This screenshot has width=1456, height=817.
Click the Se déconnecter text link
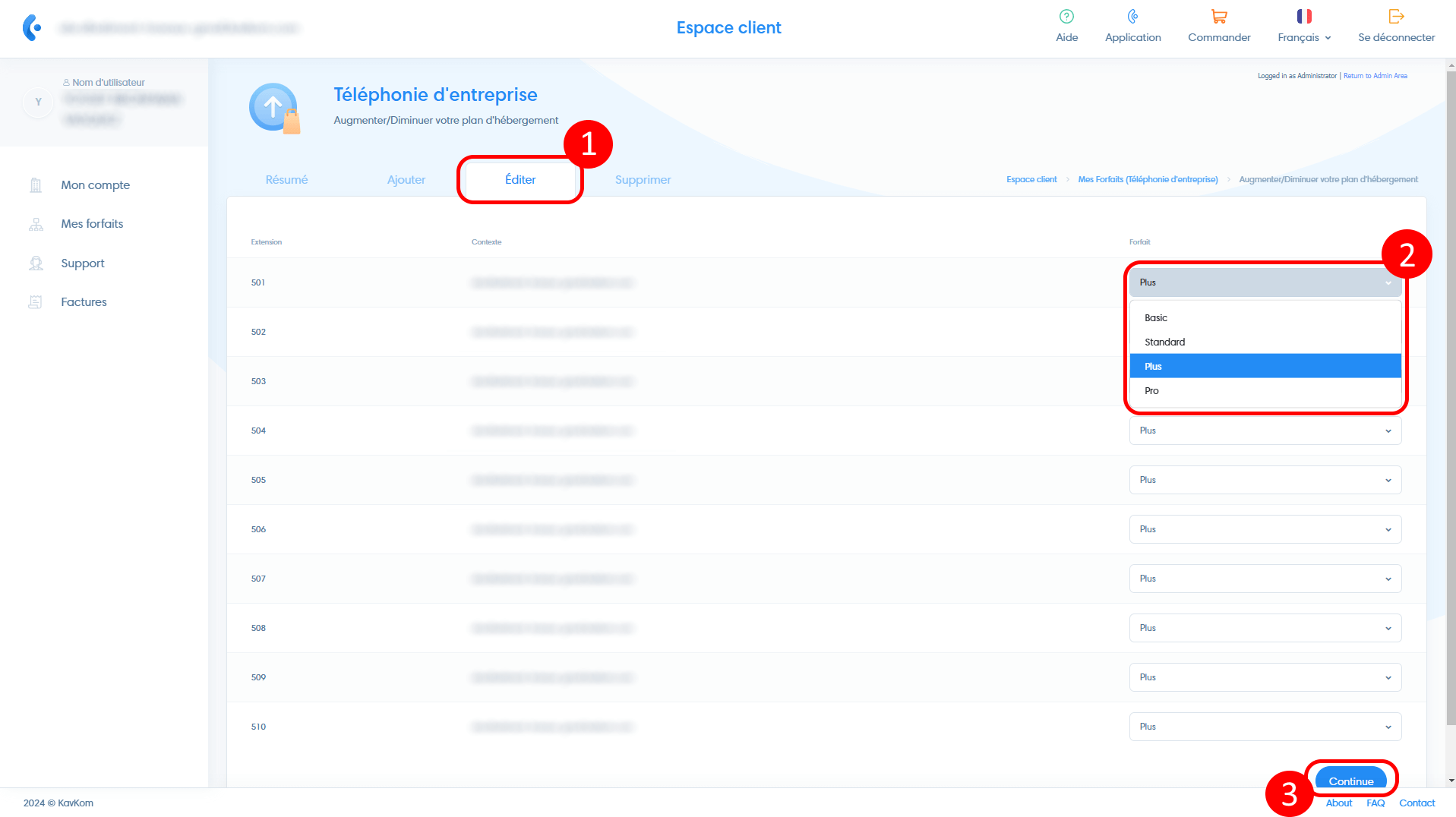point(1396,38)
